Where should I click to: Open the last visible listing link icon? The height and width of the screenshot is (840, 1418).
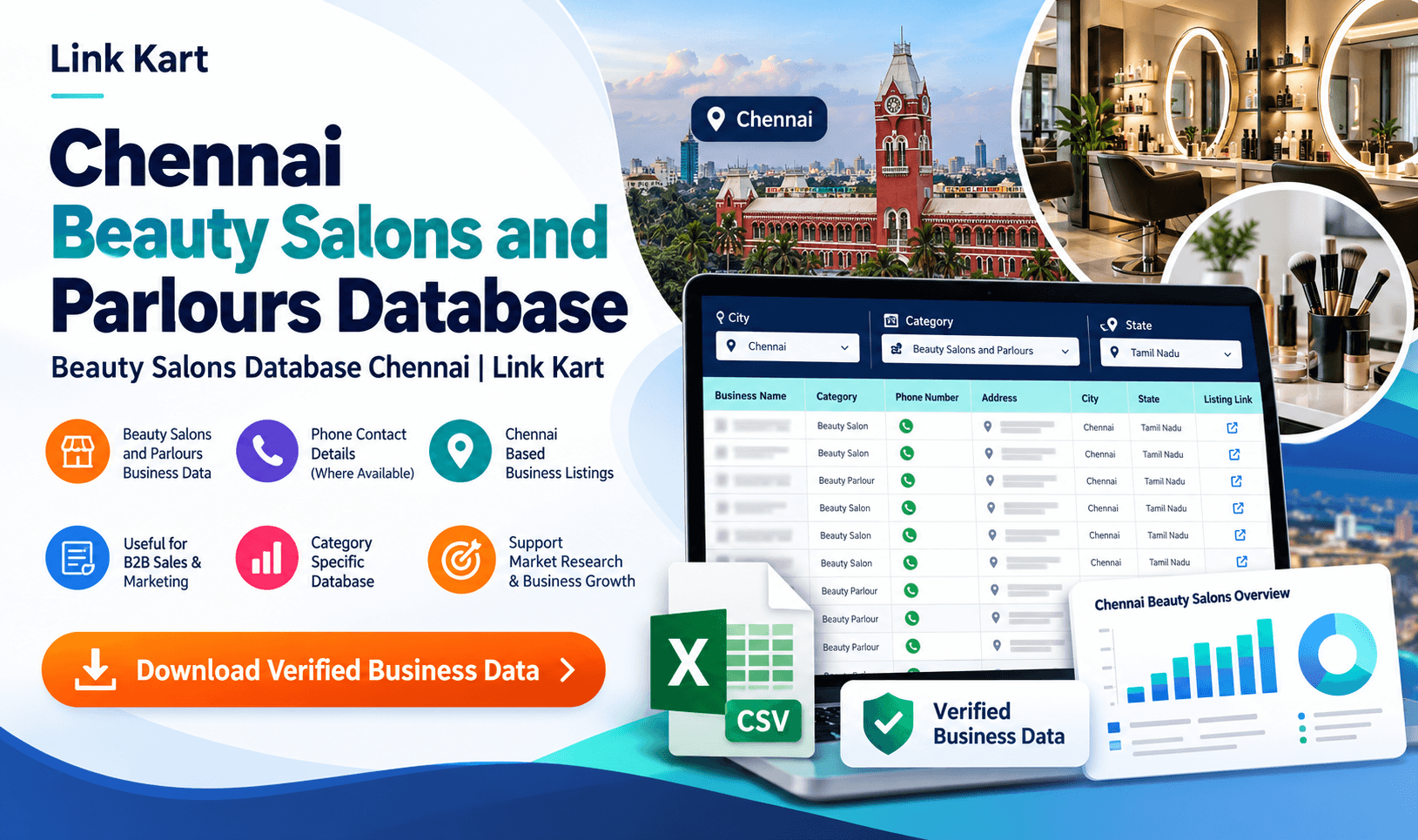click(x=1242, y=561)
